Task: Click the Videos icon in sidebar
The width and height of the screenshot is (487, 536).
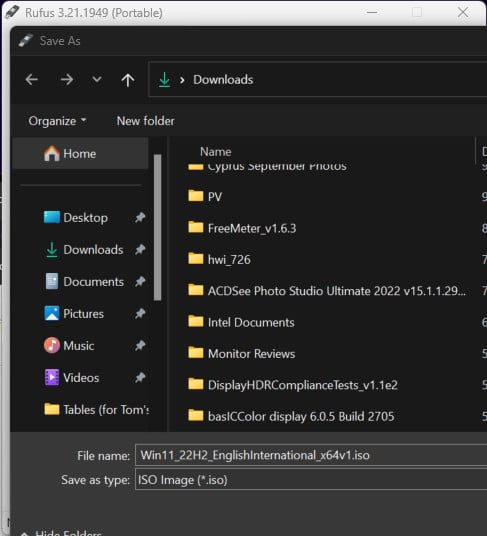Action: pyautogui.click(x=52, y=377)
